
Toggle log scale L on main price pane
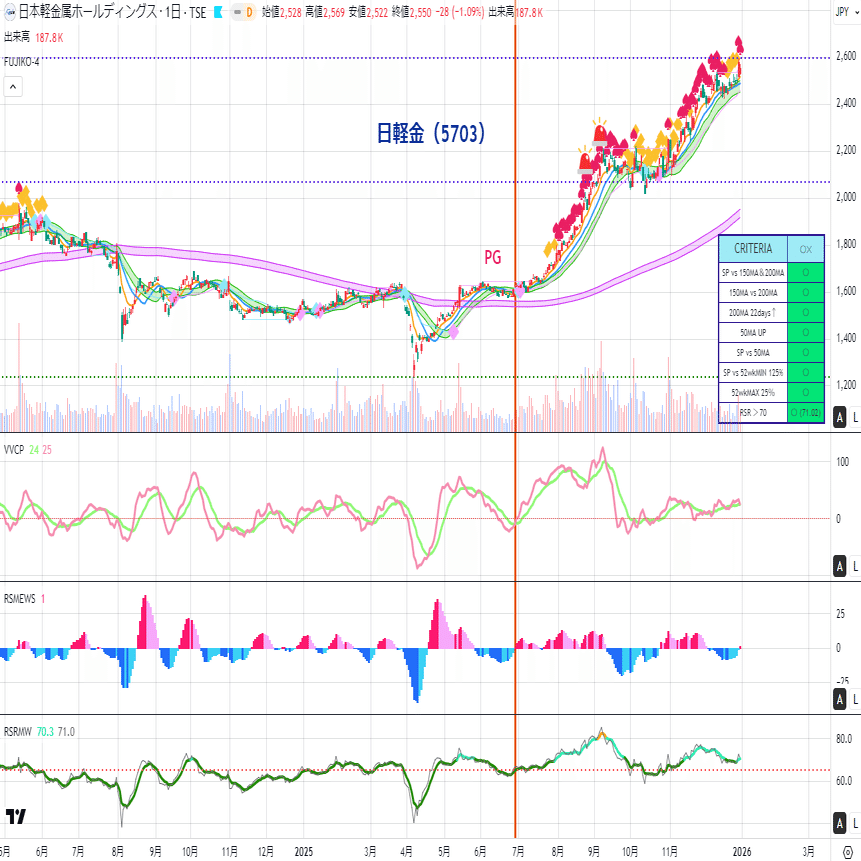click(855, 417)
